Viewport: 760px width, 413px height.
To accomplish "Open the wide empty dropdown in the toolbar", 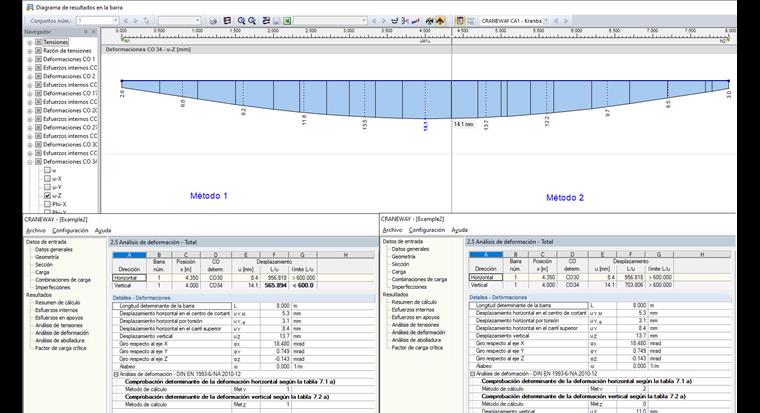I will [x=364, y=21].
